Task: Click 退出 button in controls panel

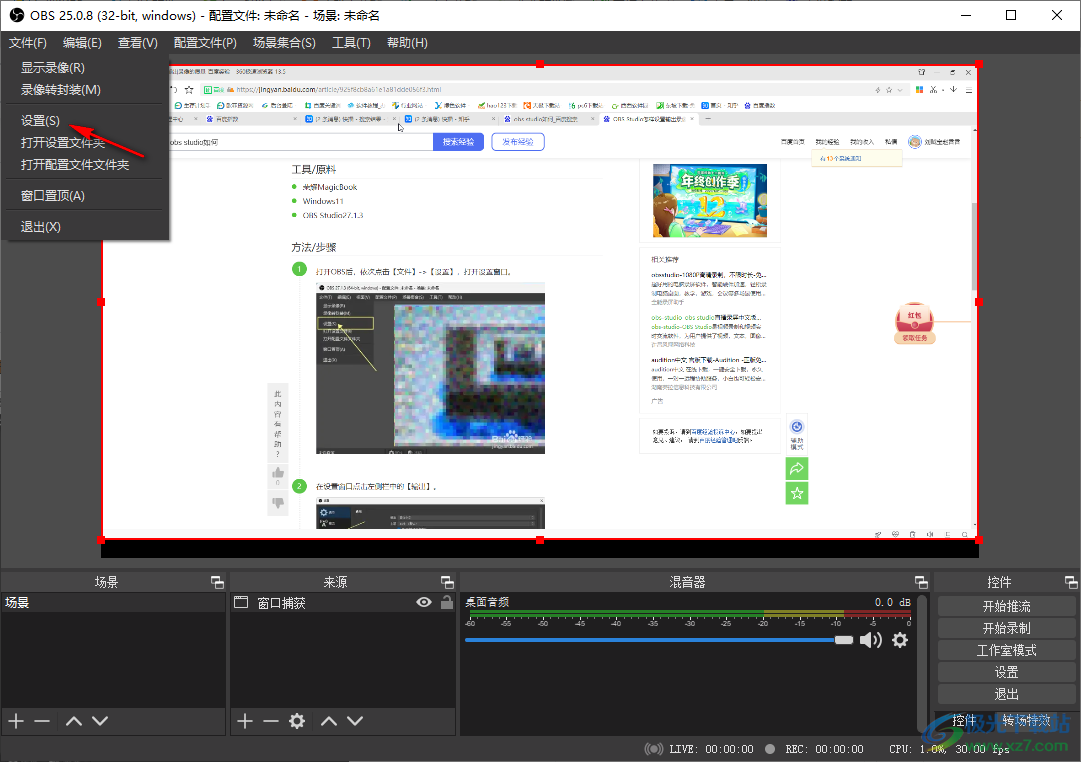Action: pos(1006,694)
